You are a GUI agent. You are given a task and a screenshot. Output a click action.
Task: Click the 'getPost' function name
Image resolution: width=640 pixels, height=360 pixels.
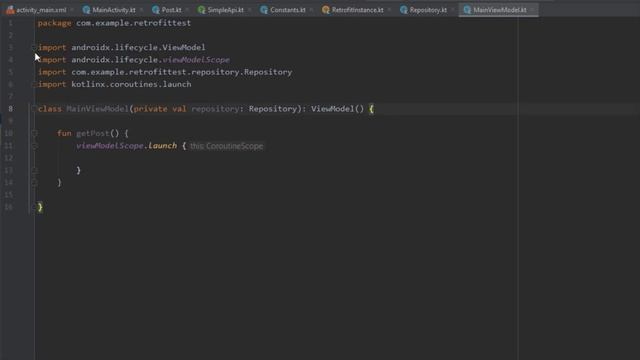pyautogui.click(x=93, y=133)
